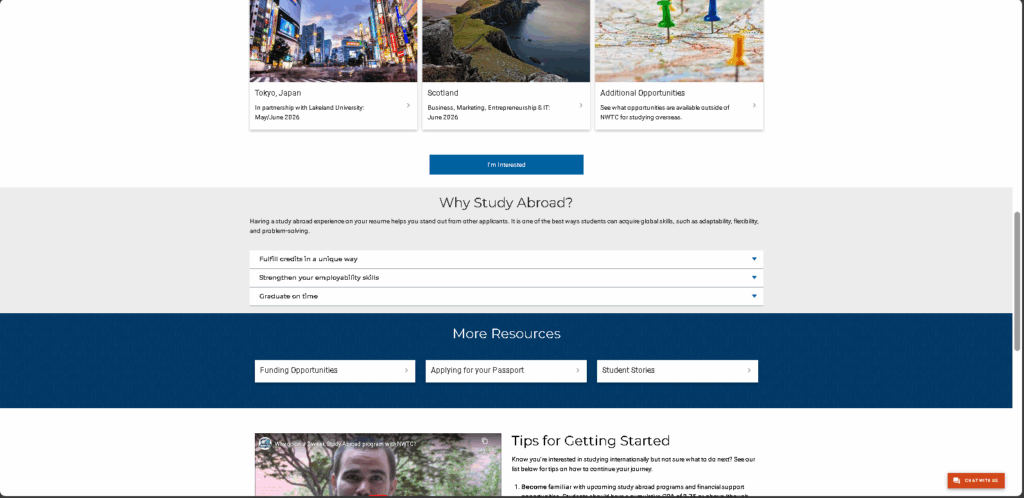Open the Applying for your Passport link
The height and width of the screenshot is (498, 1024).
coord(506,371)
